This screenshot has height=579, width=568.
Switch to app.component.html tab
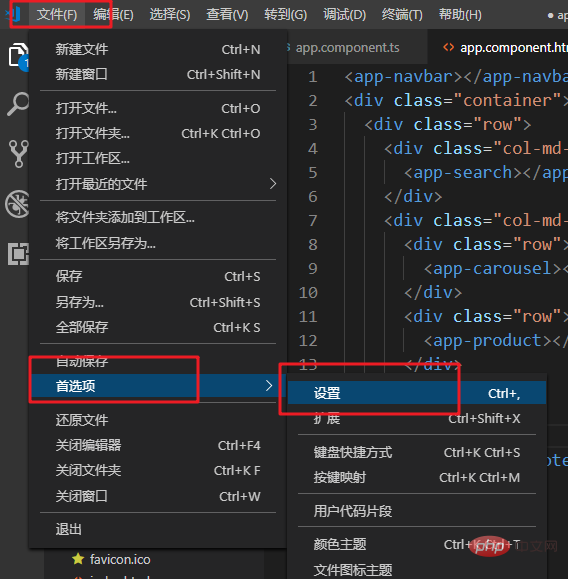498,47
